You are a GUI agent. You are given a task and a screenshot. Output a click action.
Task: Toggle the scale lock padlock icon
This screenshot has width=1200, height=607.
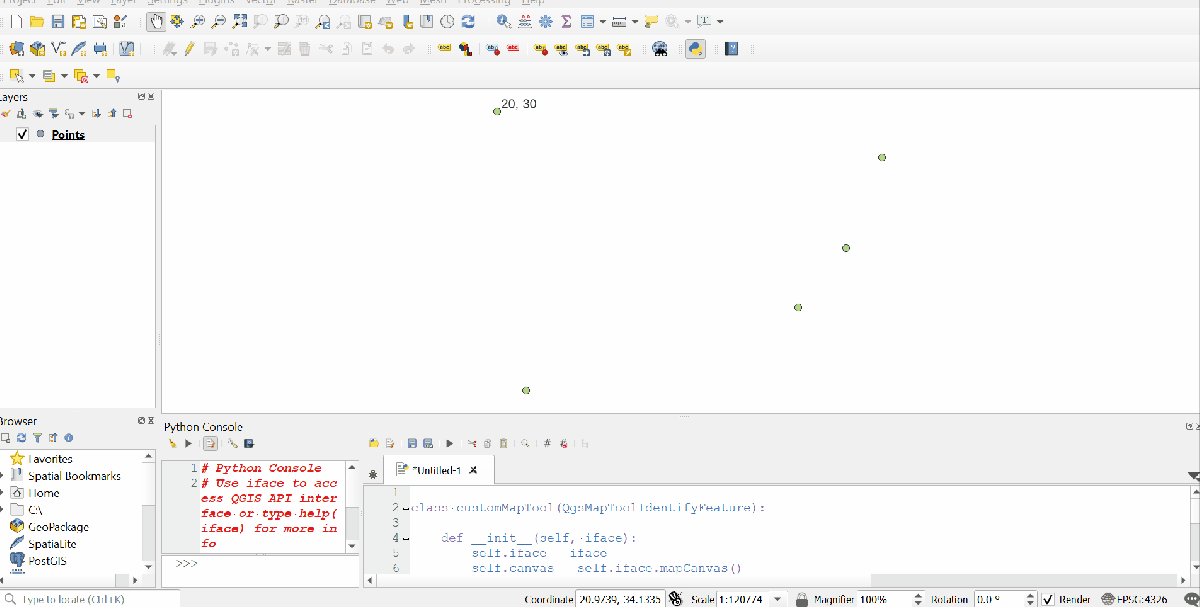click(802, 599)
